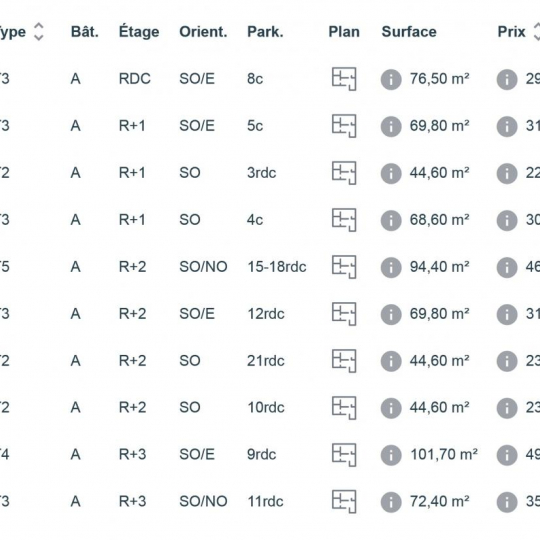Sort table by Prix column arrows
540x540 pixels.
[537, 32]
